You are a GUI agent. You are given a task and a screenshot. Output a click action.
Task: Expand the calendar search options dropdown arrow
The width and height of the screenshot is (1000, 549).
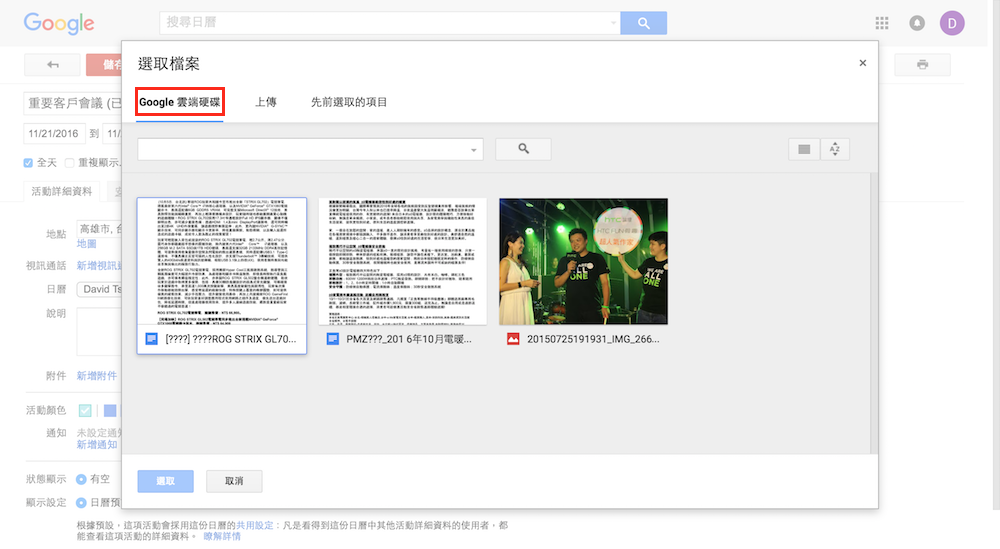tap(613, 23)
